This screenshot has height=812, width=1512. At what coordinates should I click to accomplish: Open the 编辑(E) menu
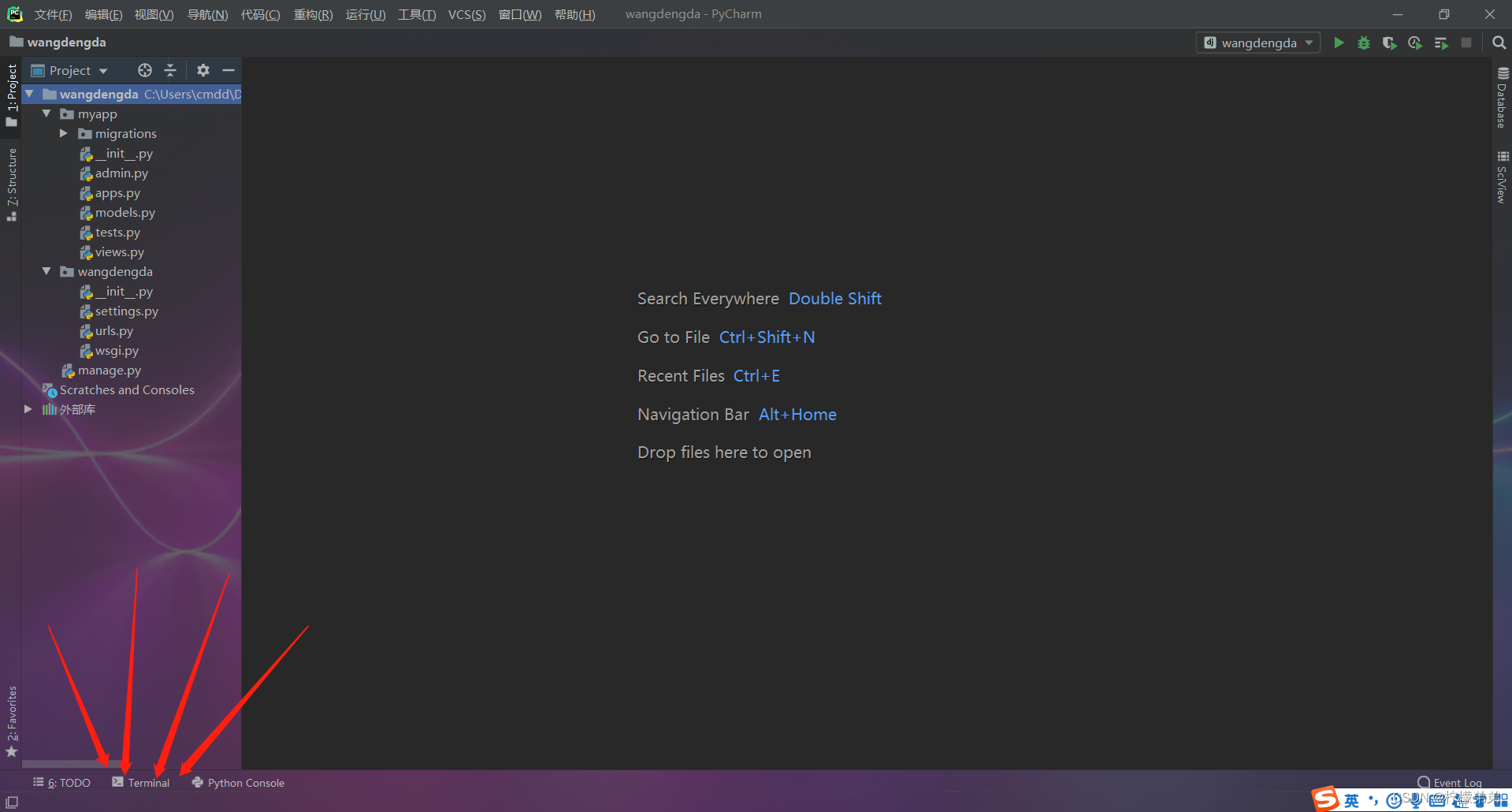(x=103, y=14)
